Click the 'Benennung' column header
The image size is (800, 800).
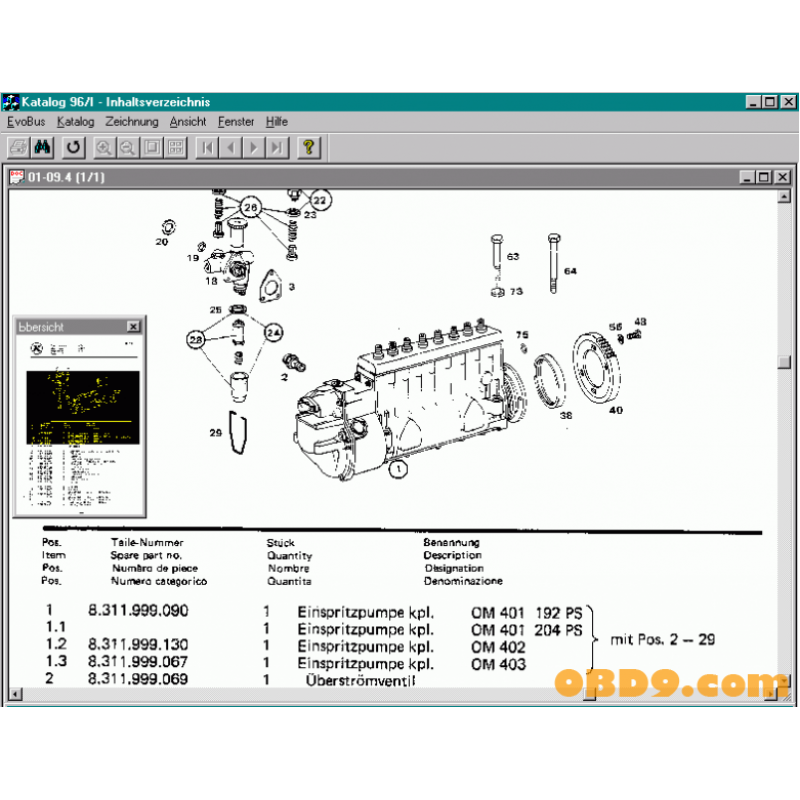pos(452,542)
